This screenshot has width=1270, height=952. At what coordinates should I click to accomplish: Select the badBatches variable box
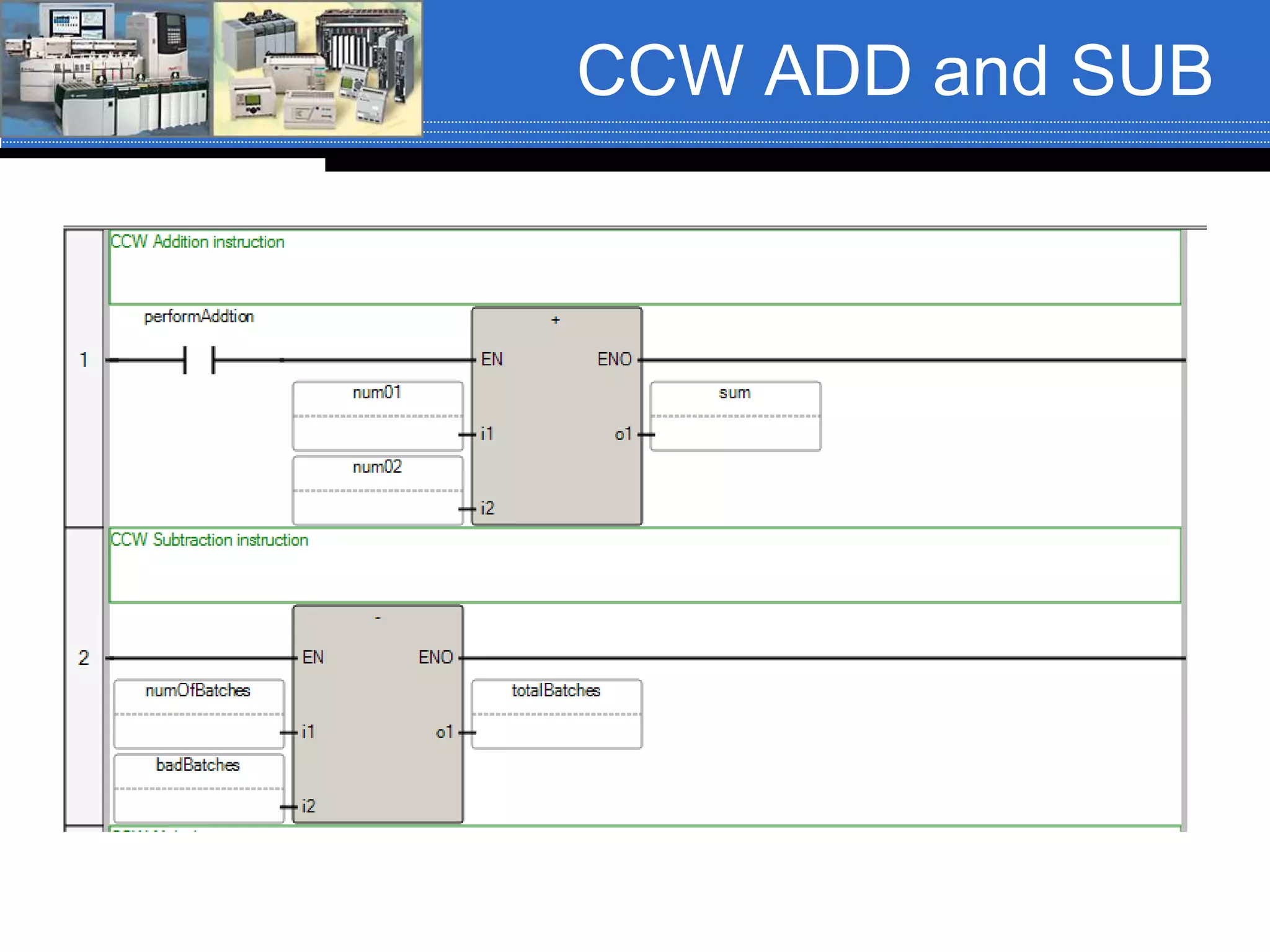tap(198, 787)
